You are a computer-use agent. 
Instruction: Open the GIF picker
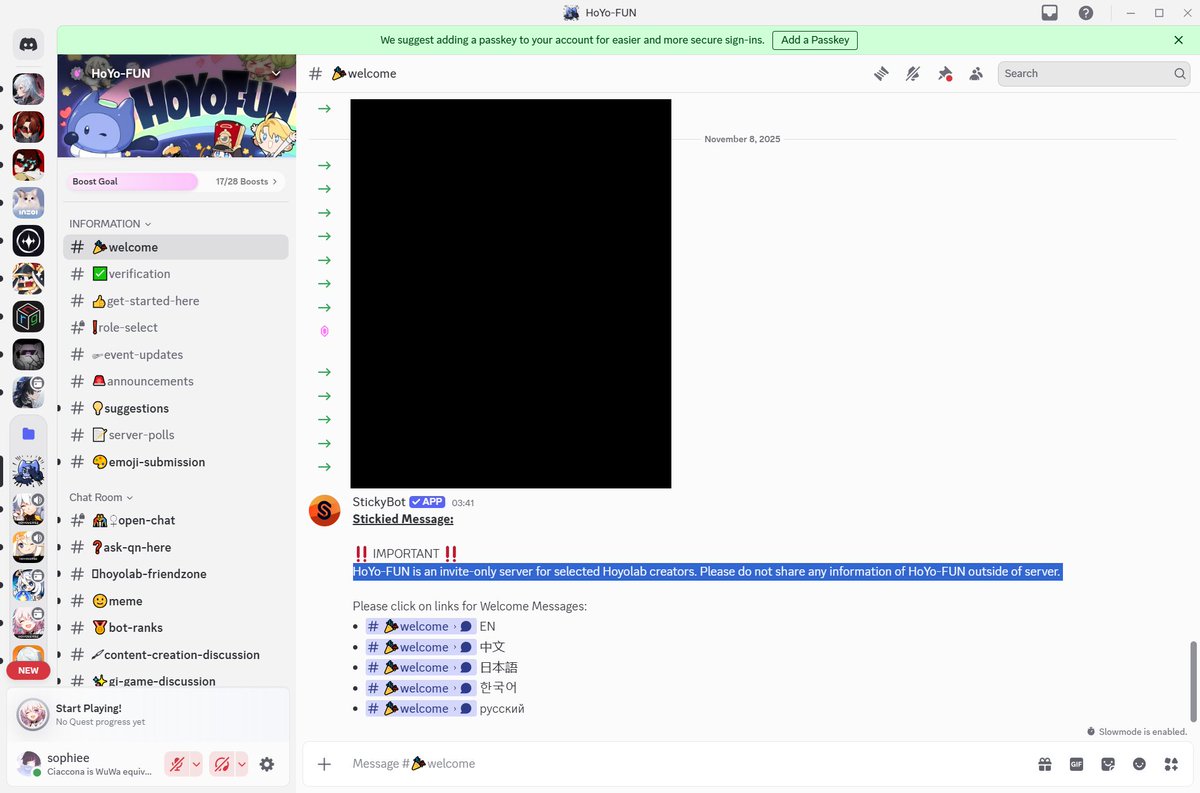[1076, 764]
